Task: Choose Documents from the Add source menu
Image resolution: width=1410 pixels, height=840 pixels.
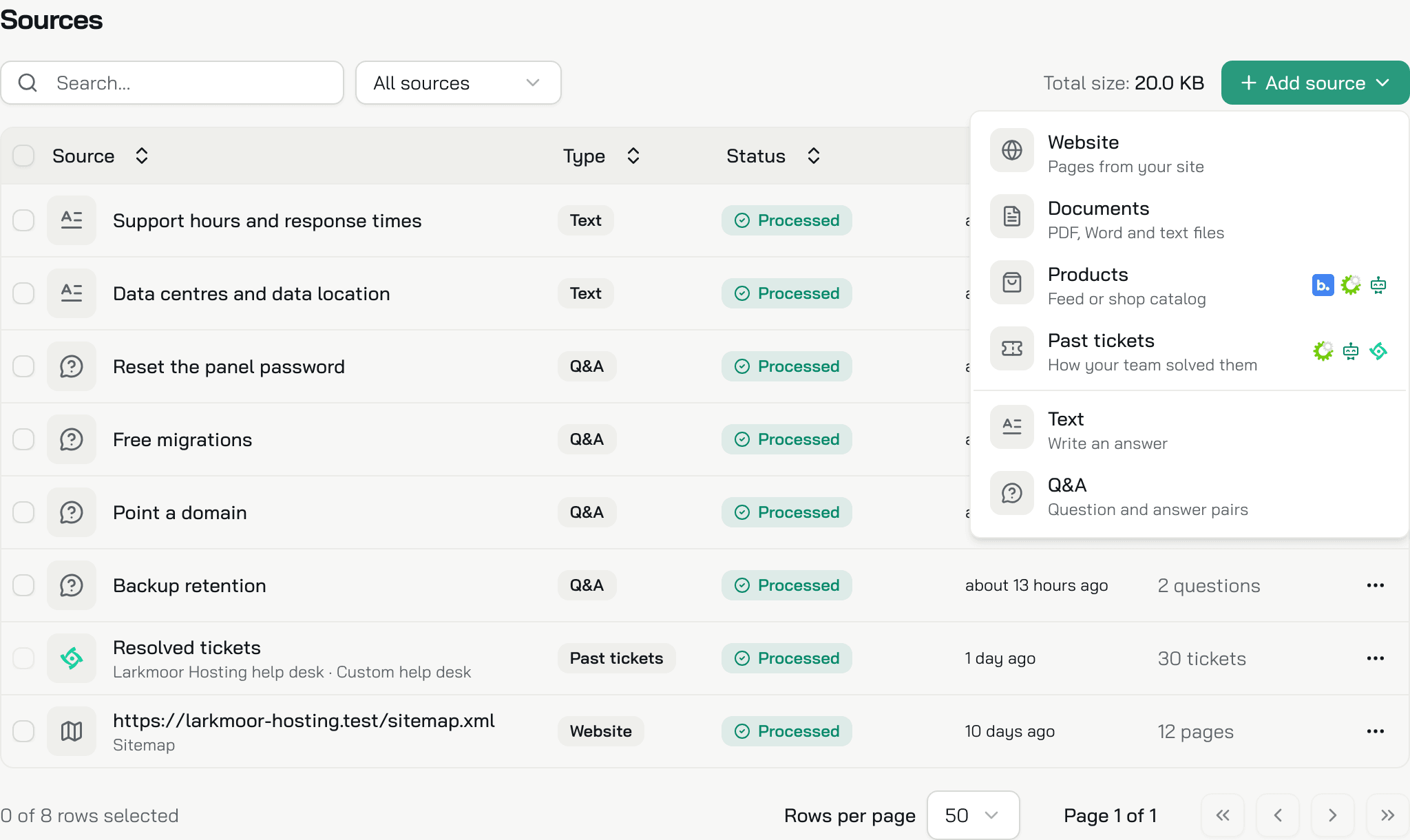Action: [1189, 219]
